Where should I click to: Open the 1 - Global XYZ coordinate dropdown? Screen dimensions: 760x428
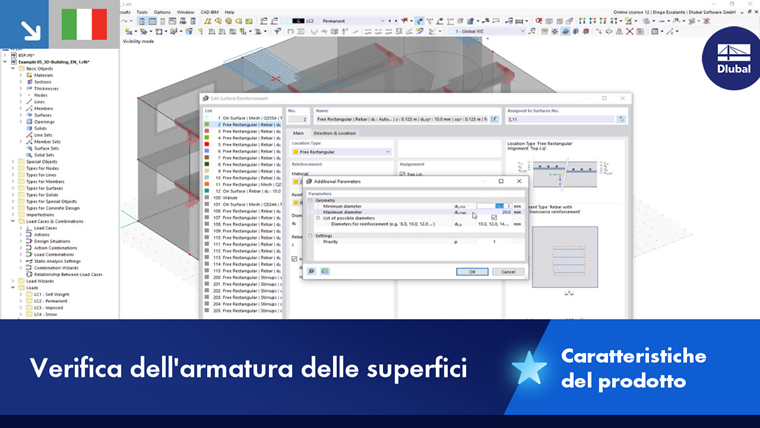pos(522,32)
